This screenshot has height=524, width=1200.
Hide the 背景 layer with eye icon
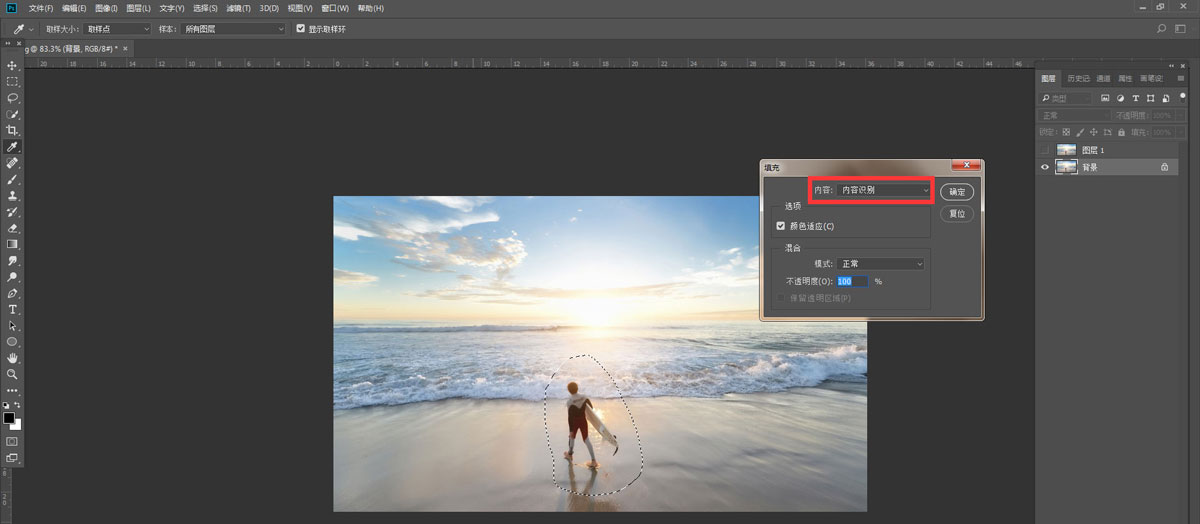click(1046, 168)
